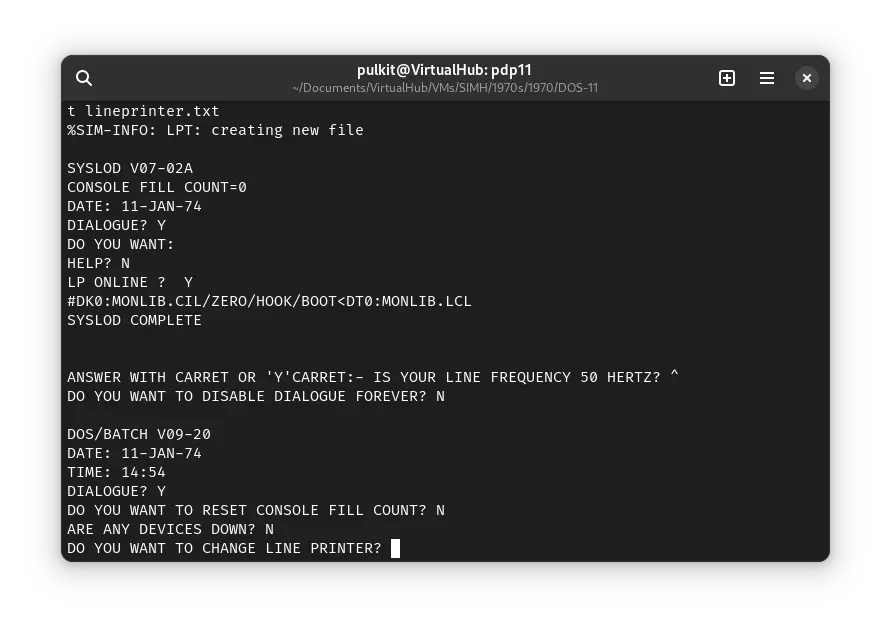This screenshot has width=891, height=629.
Task: Click the DOS/BATCH V09-20 text line
Action: [x=138, y=434]
